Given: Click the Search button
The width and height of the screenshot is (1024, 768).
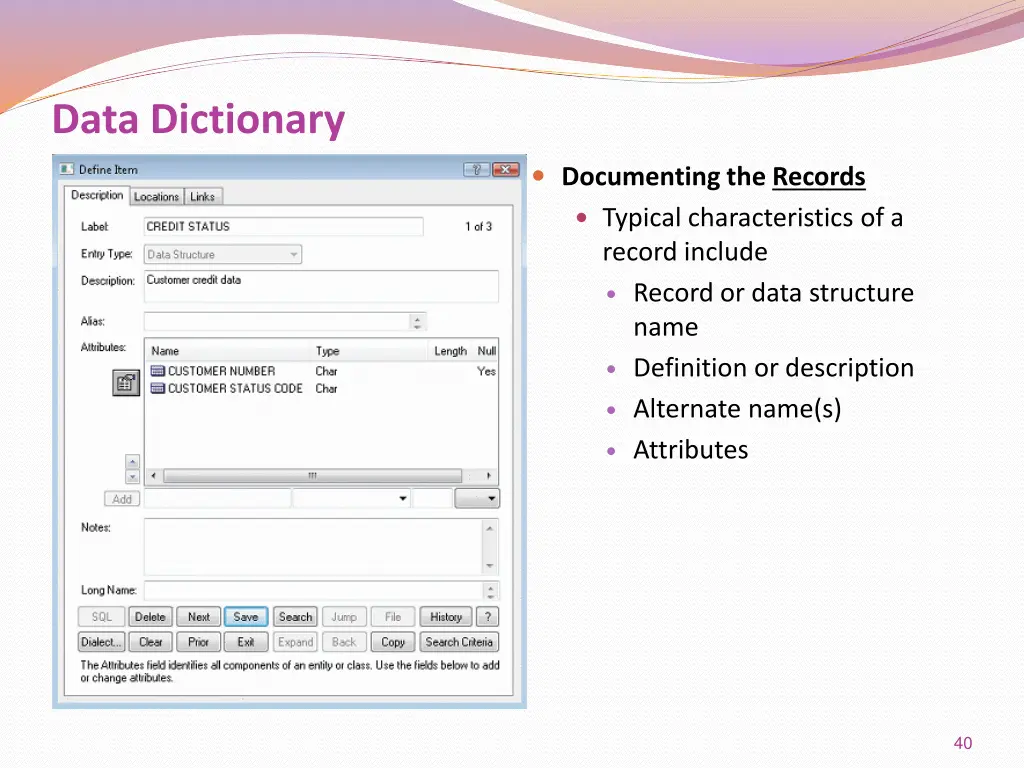Looking at the screenshot, I should [x=295, y=617].
